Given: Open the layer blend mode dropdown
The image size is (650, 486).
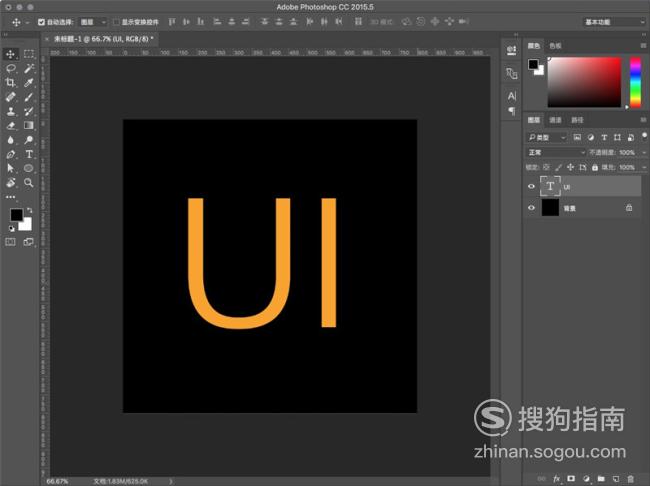Looking at the screenshot, I should tap(555, 152).
